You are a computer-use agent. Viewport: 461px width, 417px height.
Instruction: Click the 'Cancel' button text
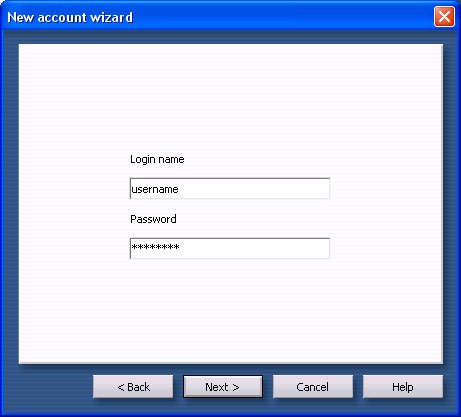coord(312,387)
